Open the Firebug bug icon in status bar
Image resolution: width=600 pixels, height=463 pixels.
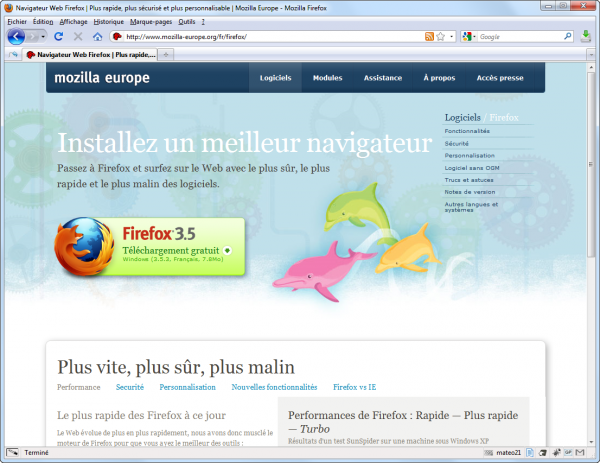(x=556, y=453)
